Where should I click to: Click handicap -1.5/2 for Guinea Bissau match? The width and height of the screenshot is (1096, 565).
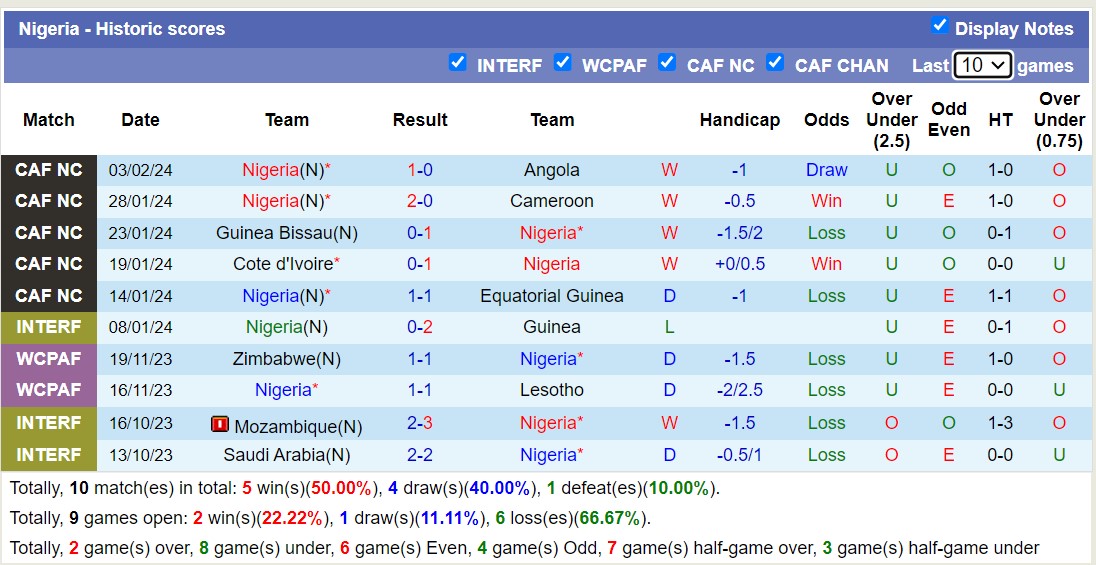[740, 233]
